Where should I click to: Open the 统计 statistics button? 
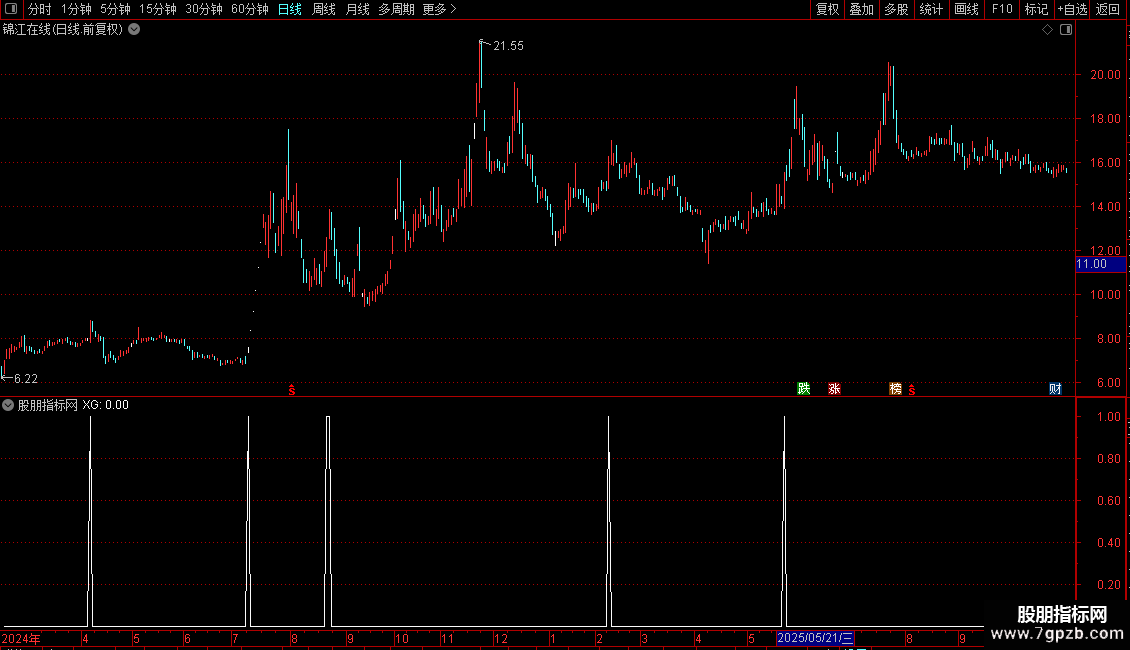(x=930, y=9)
